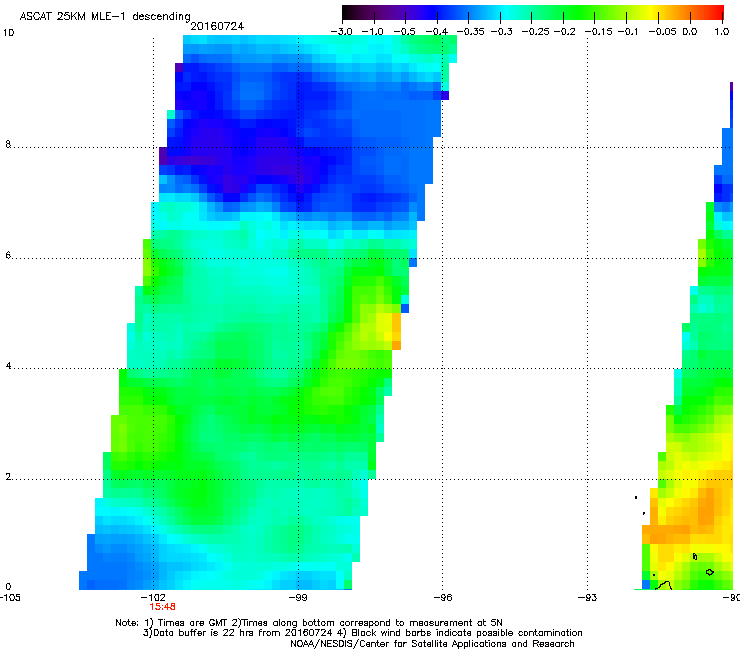Click the black coastline outline at bottom right
The width and height of the screenshot is (740, 650).
664,586
